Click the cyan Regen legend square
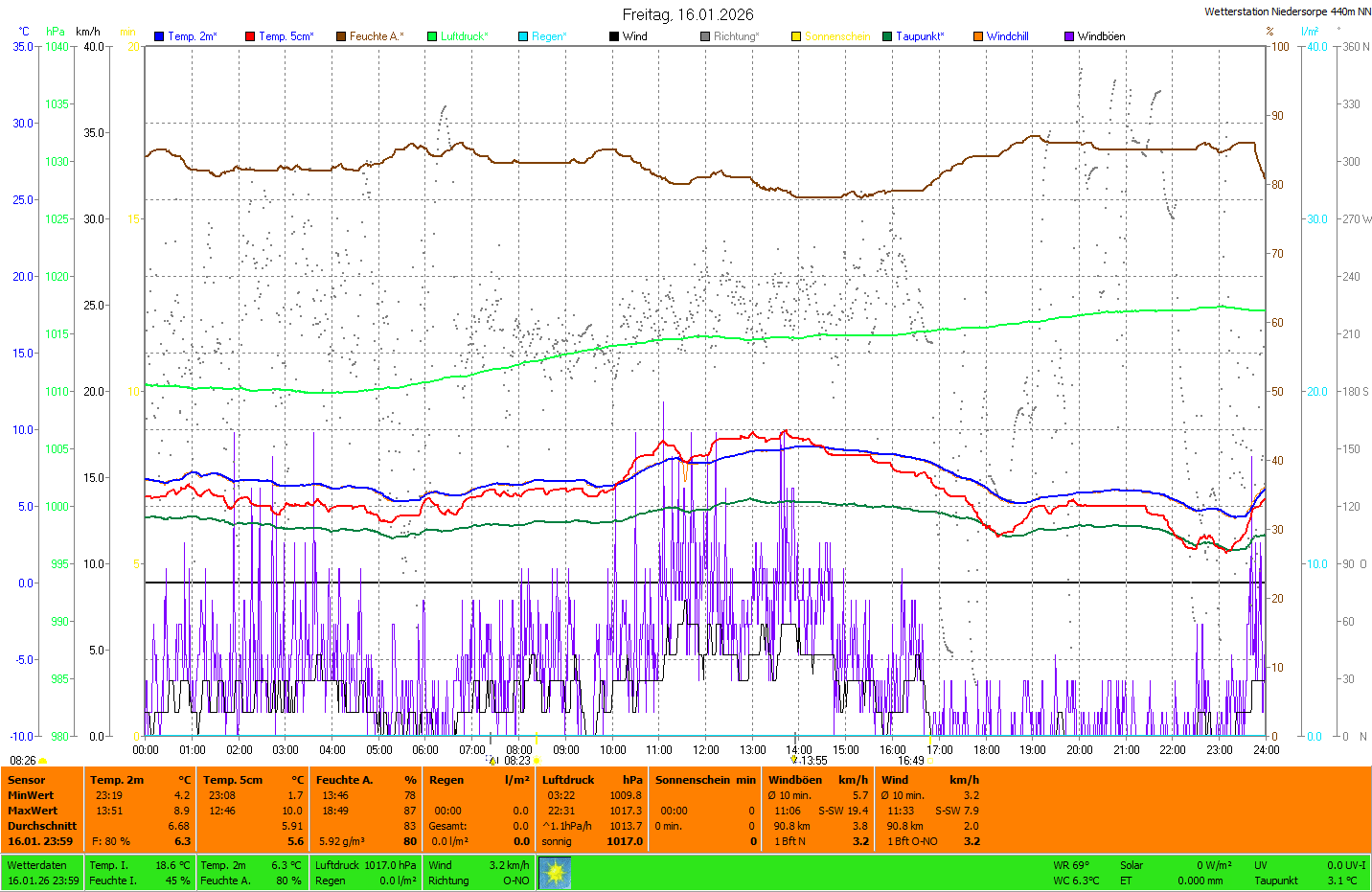 pos(523,36)
